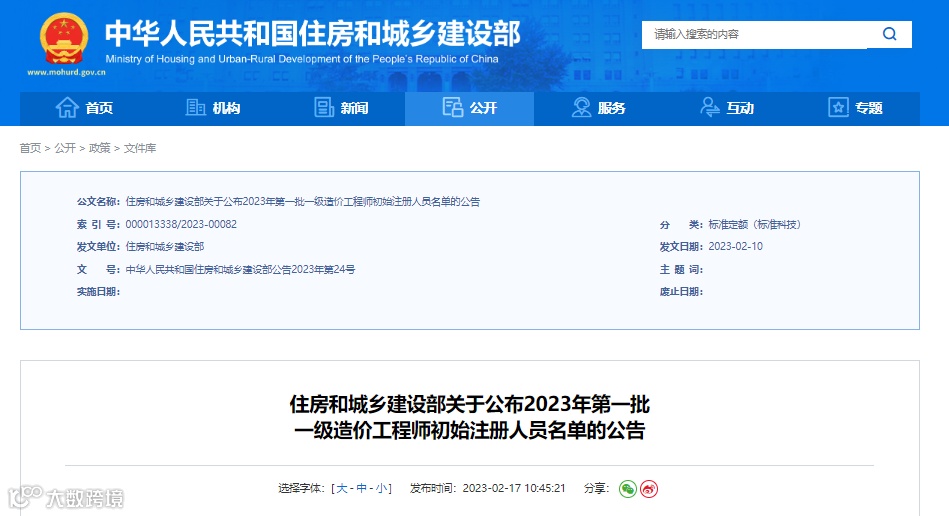Select publish time 2023-02-17 10:45:21
Screen dimensions: 949x516
pyautogui.click(x=514, y=488)
